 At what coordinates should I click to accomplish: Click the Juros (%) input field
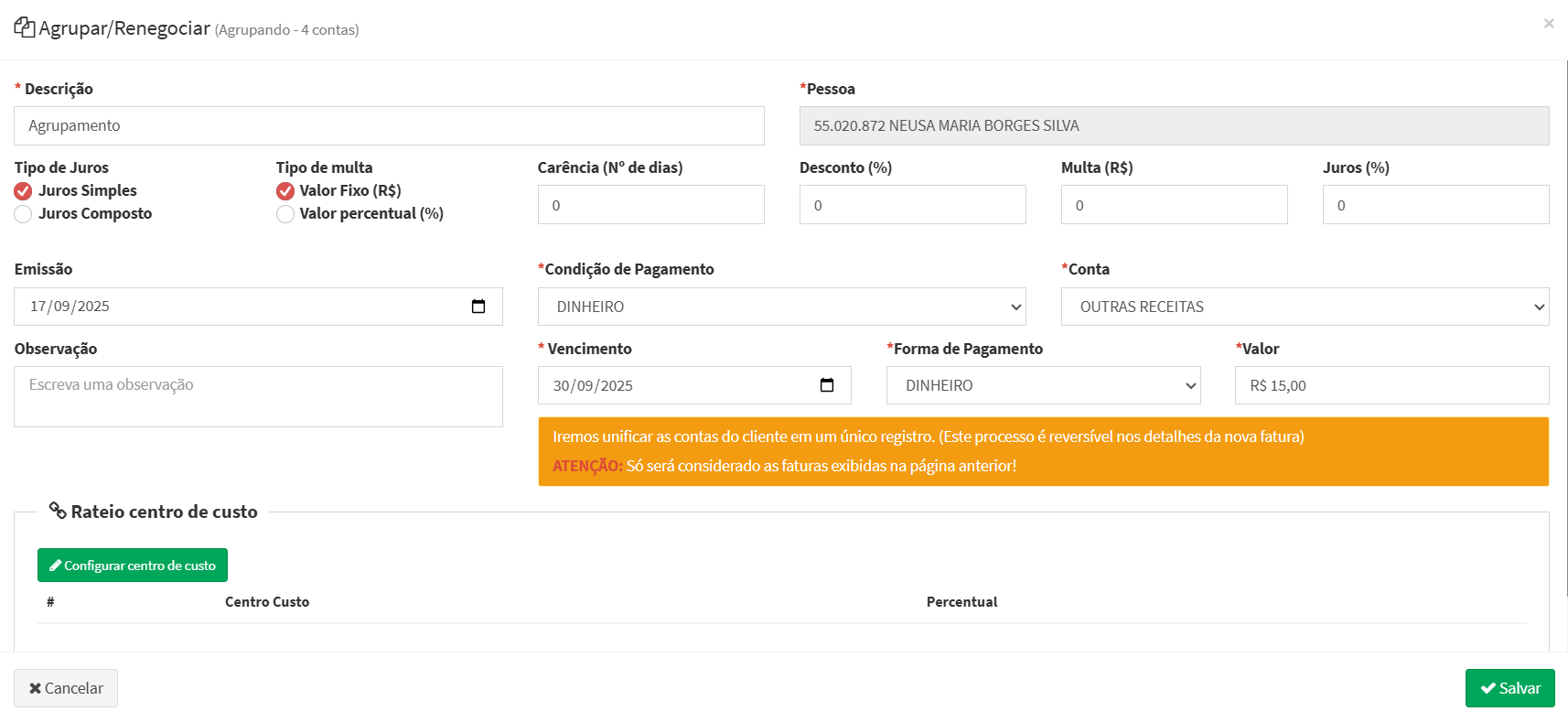(x=1435, y=205)
